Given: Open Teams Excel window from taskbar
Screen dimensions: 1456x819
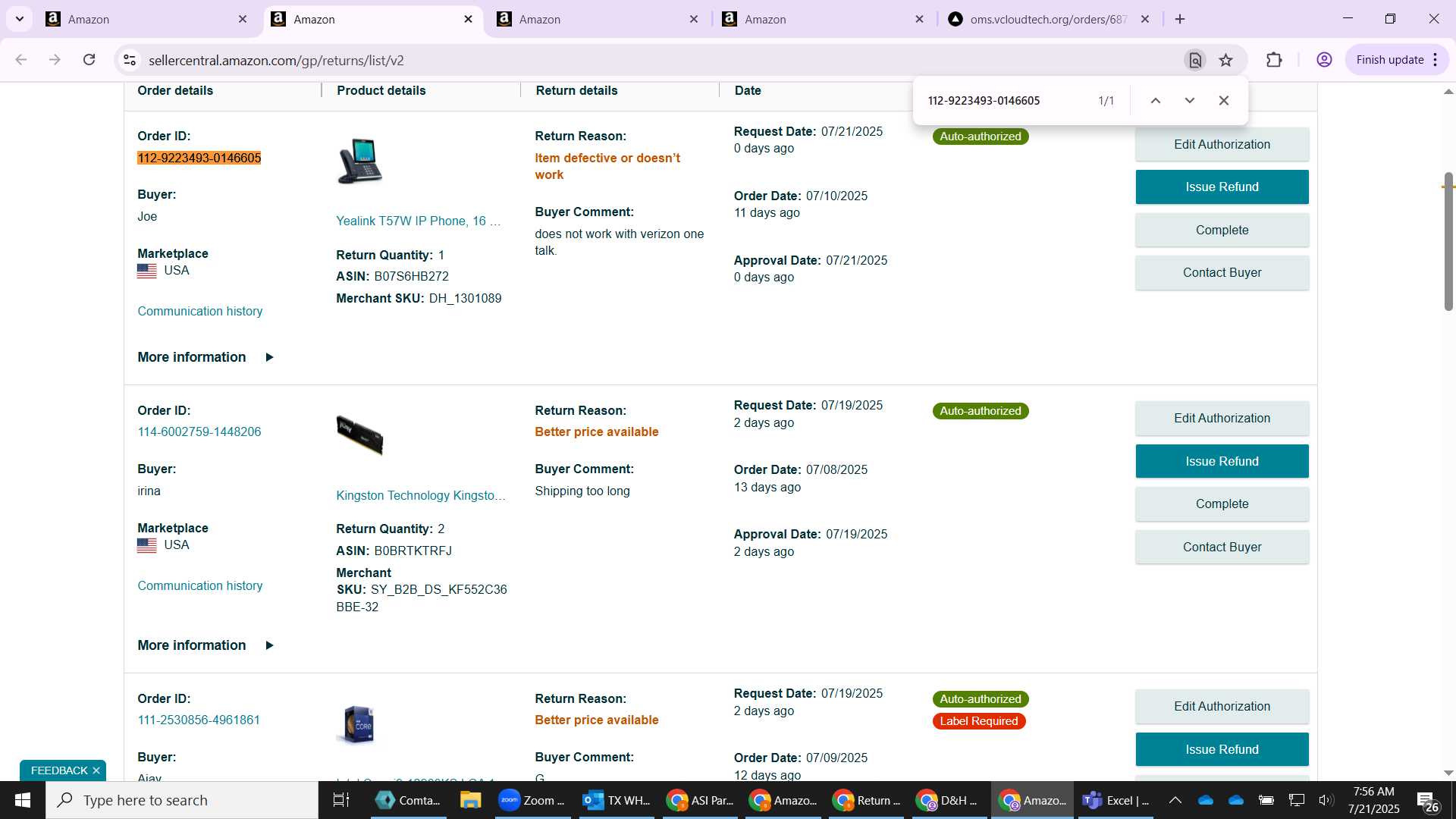Looking at the screenshot, I should point(1116,800).
